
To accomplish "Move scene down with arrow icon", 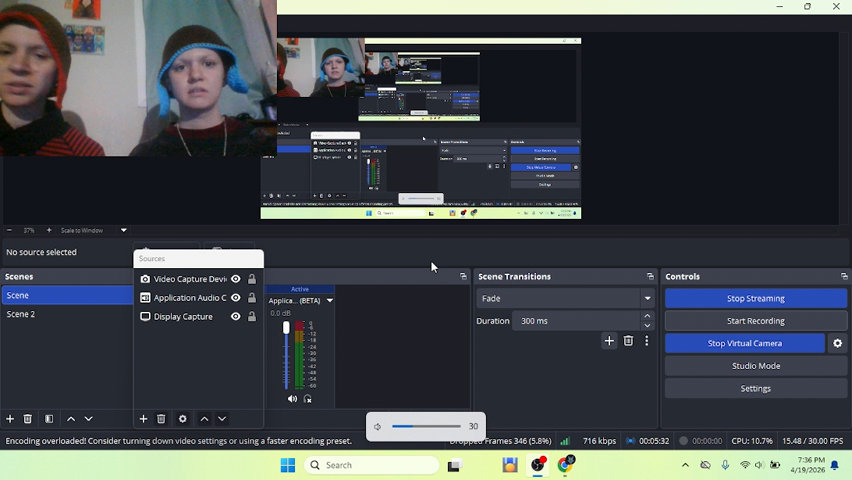I will 89,419.
